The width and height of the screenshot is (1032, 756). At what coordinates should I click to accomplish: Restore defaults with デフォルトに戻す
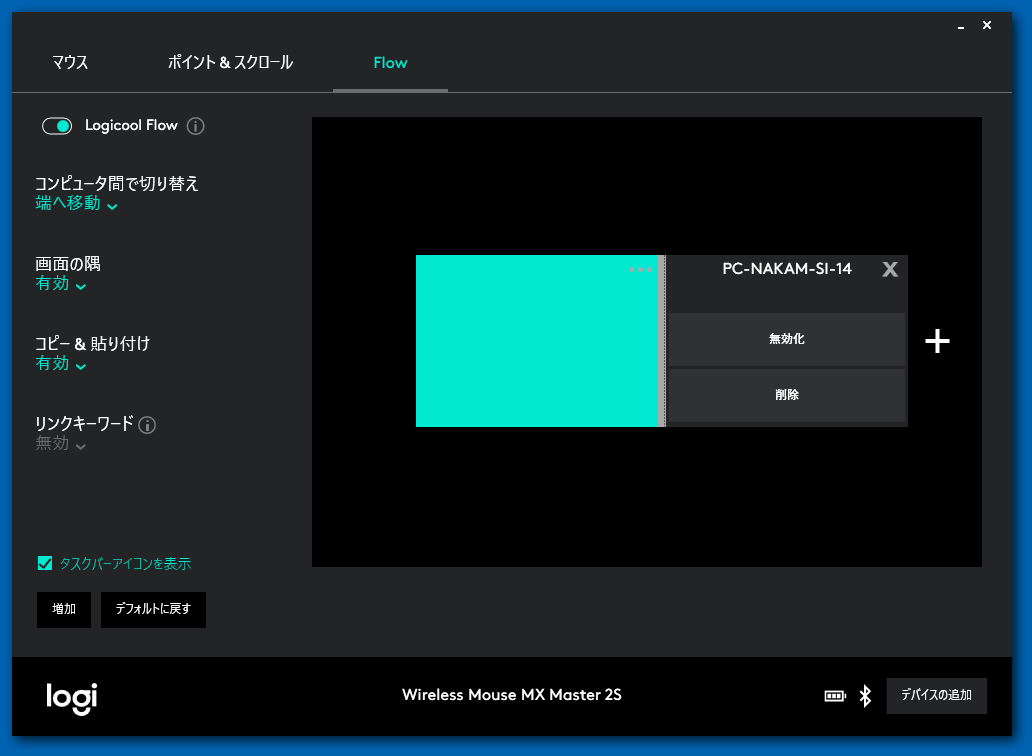tap(153, 609)
